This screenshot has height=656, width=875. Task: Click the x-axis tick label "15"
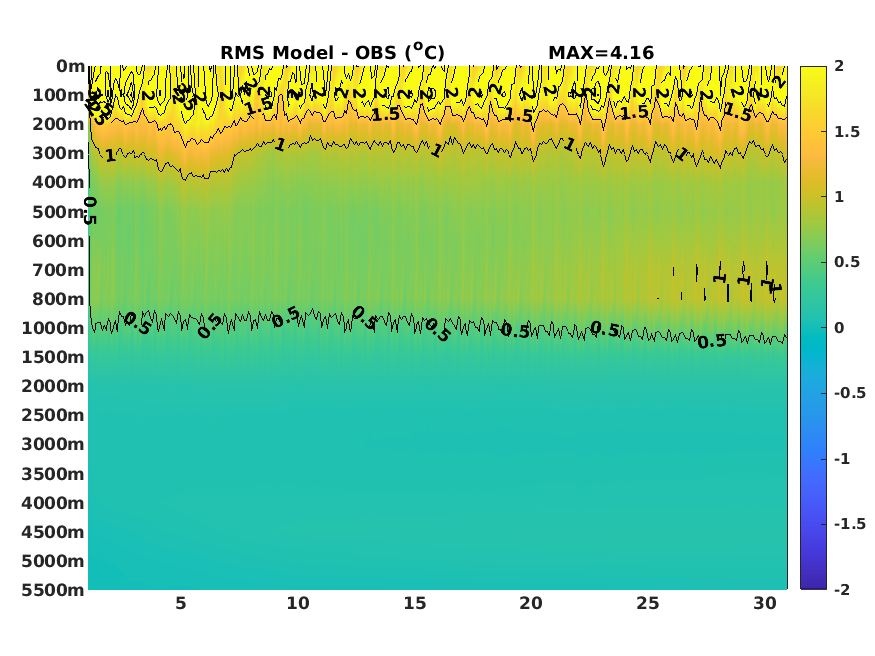[x=415, y=603]
